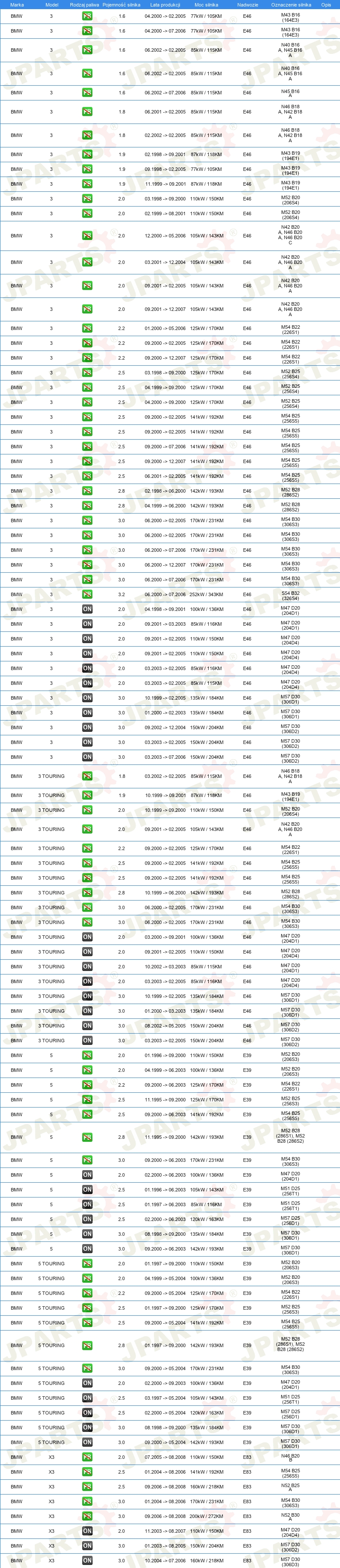Click engine code N45 B16 A in 07.2006 row
The width and height of the screenshot is (340, 1568).
pyautogui.click(x=290, y=93)
